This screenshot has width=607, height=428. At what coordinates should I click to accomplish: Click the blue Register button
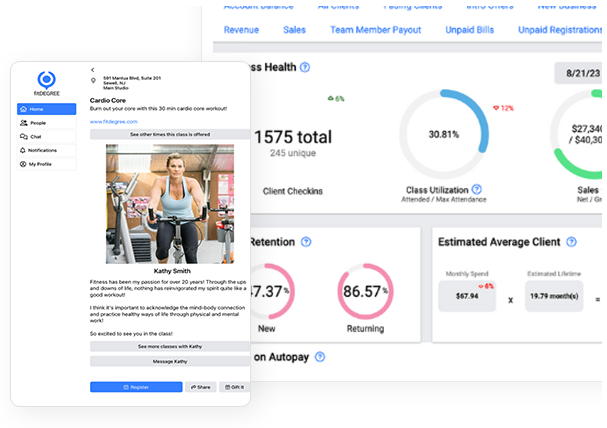(136, 387)
